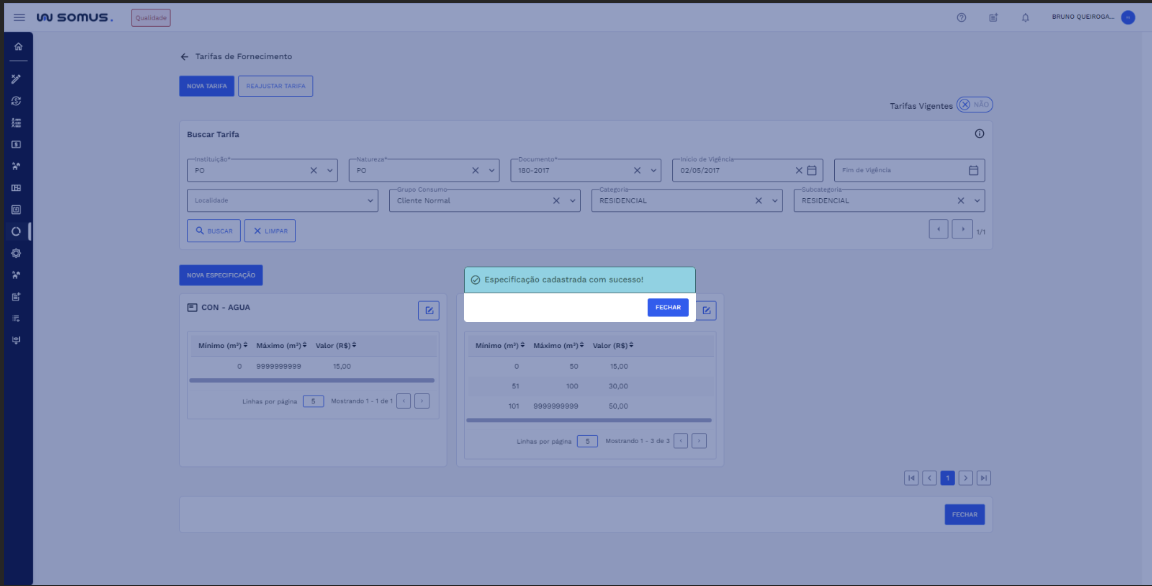Click the NOVA TARIFA button
The width and height of the screenshot is (1152, 586).
pyautogui.click(x=207, y=86)
